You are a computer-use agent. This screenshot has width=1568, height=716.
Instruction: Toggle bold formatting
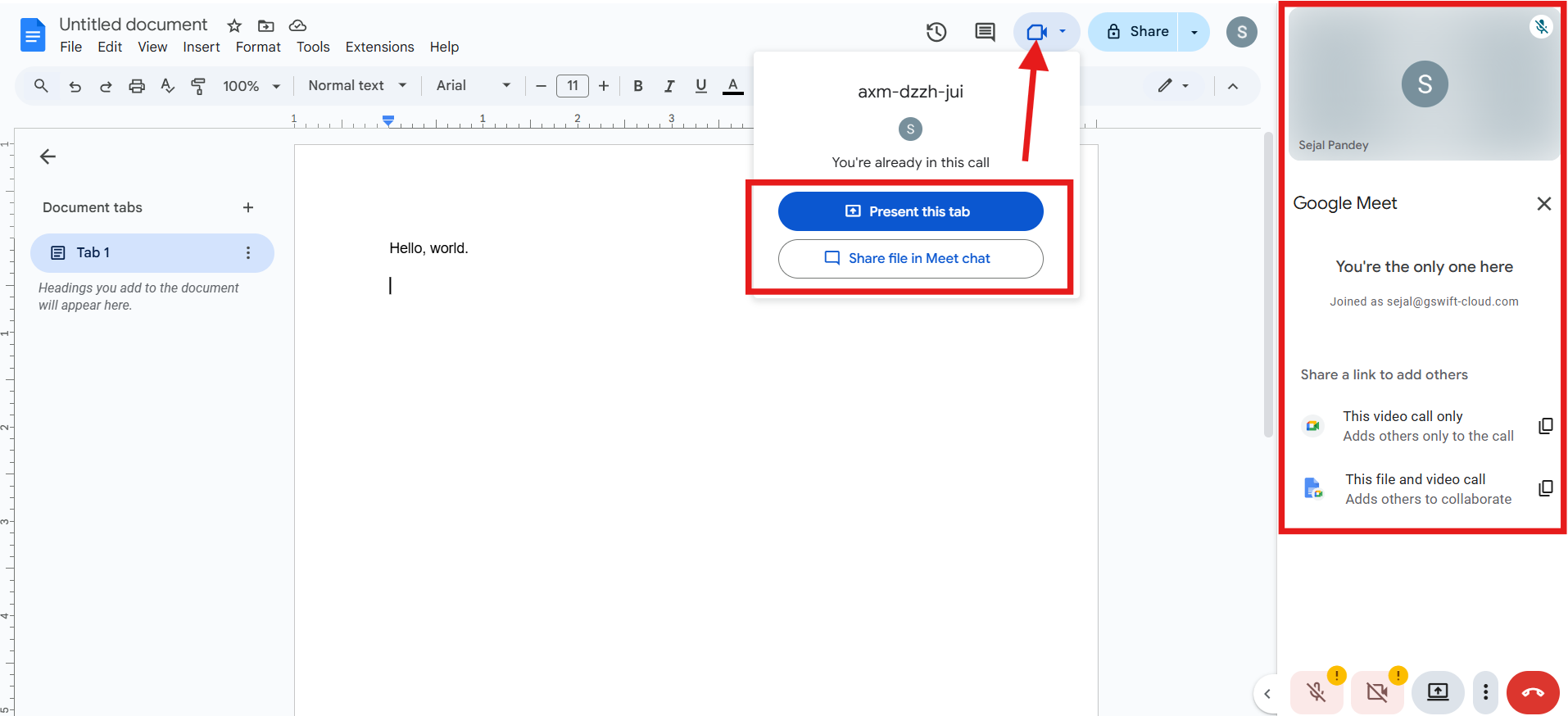638,86
